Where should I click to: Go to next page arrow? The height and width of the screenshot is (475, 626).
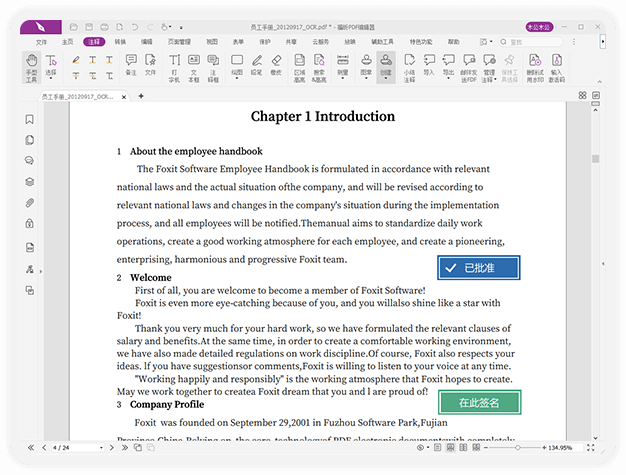[x=112, y=447]
